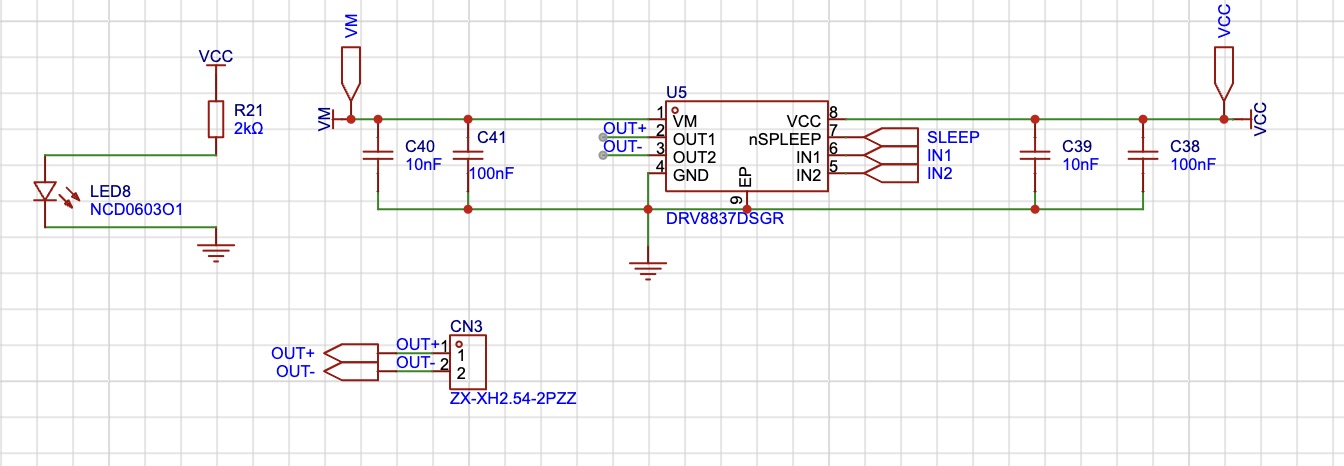
Task: Select the C39 capacitor symbol
Action: pos(1034,156)
